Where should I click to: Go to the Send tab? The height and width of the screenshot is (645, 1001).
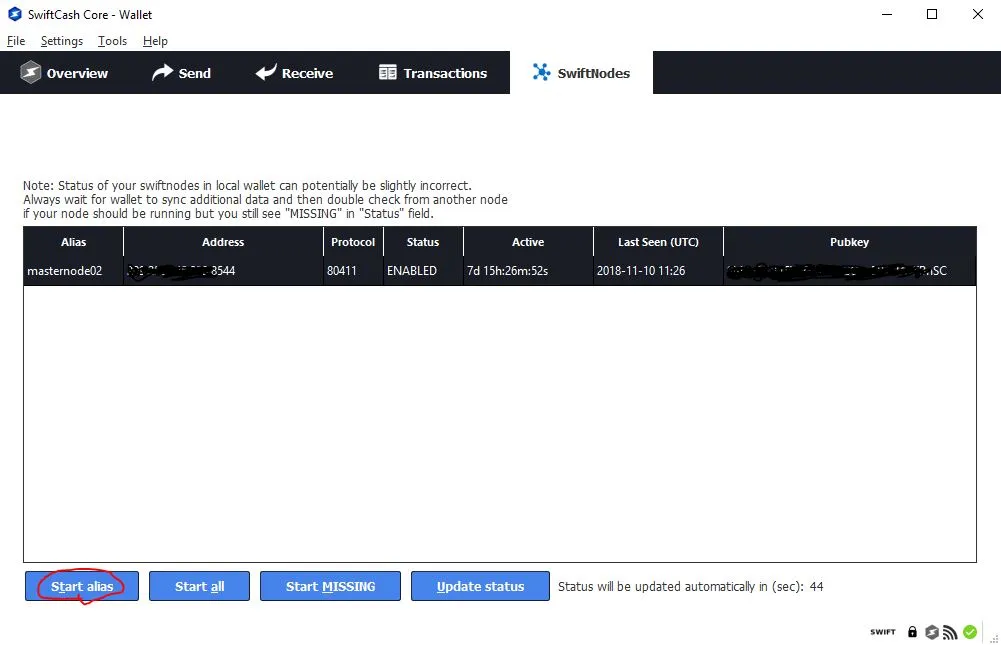181,73
